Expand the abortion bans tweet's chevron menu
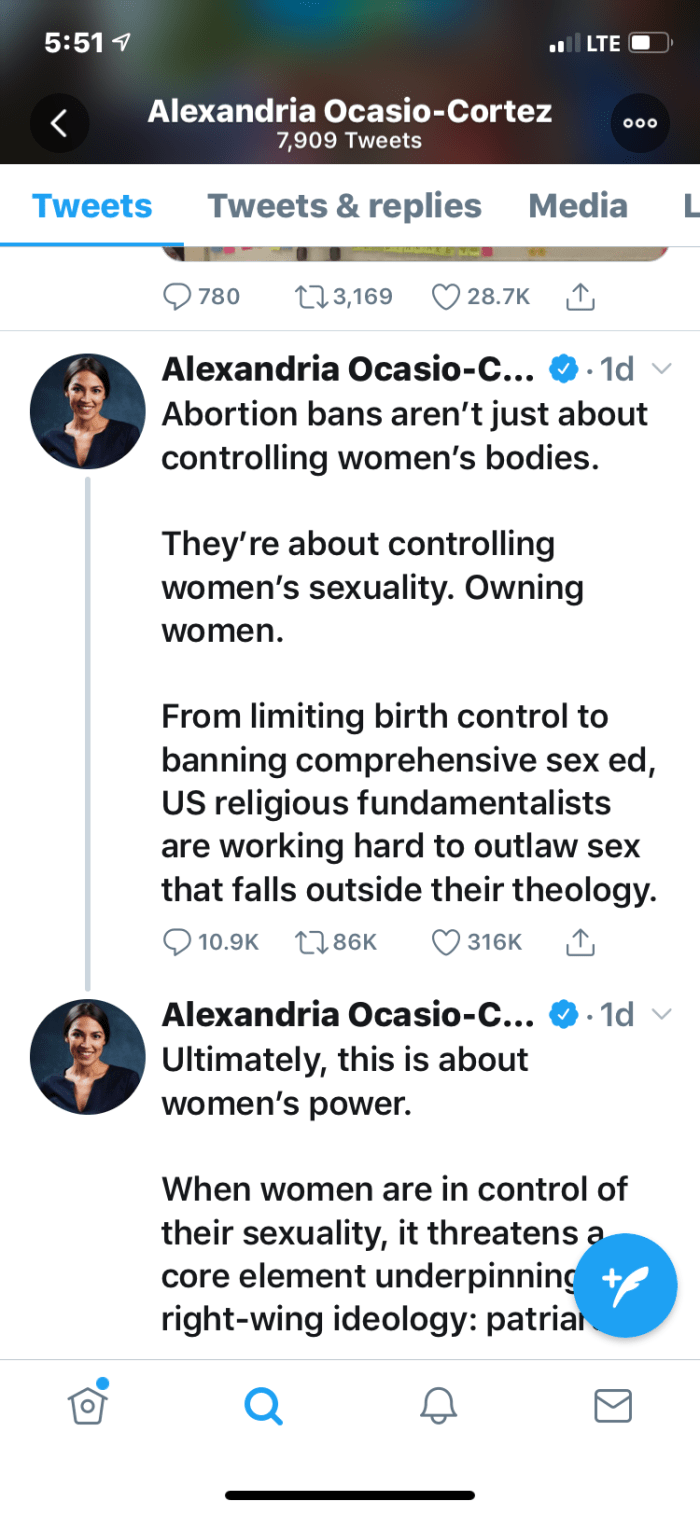700x1515 pixels. coord(660,369)
